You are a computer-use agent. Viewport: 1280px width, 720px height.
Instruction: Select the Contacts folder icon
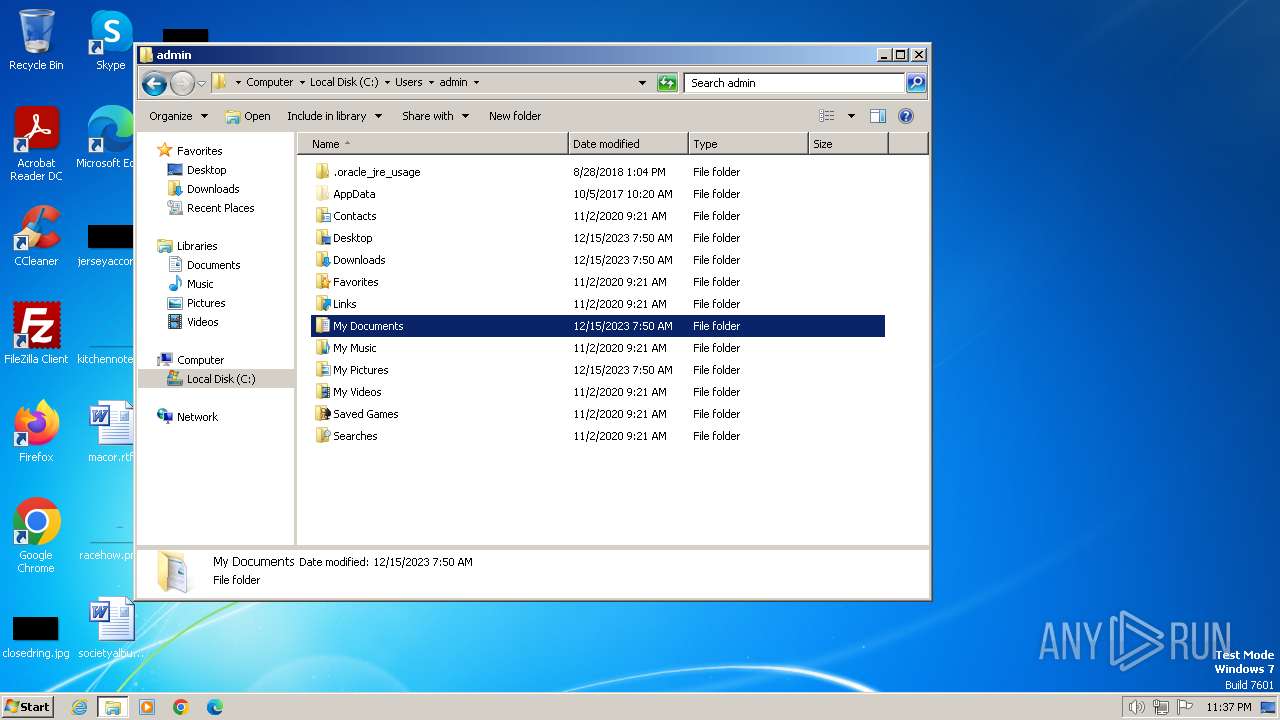(322, 216)
